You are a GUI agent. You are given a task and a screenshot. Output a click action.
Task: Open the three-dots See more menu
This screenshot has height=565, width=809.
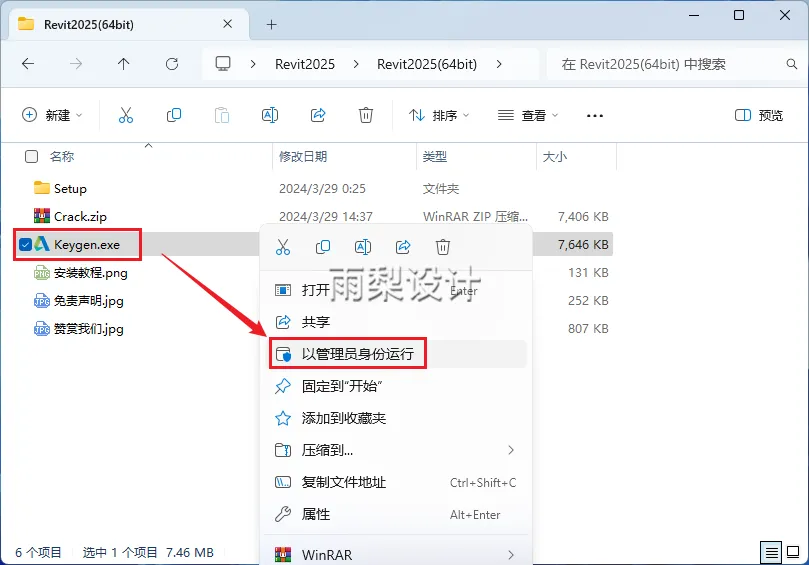[x=595, y=116]
